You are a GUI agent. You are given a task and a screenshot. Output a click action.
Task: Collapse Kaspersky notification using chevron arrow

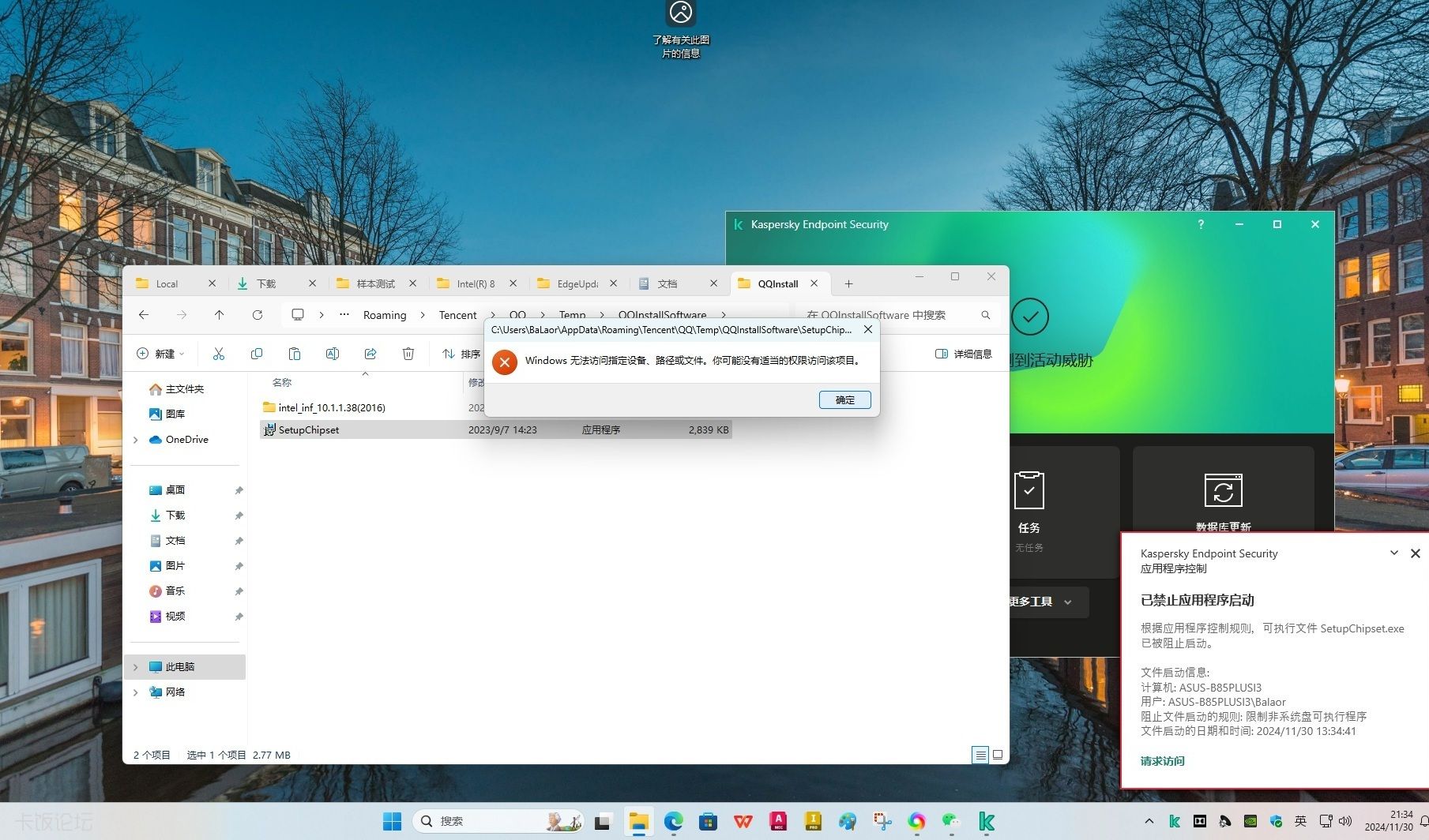[1394, 553]
